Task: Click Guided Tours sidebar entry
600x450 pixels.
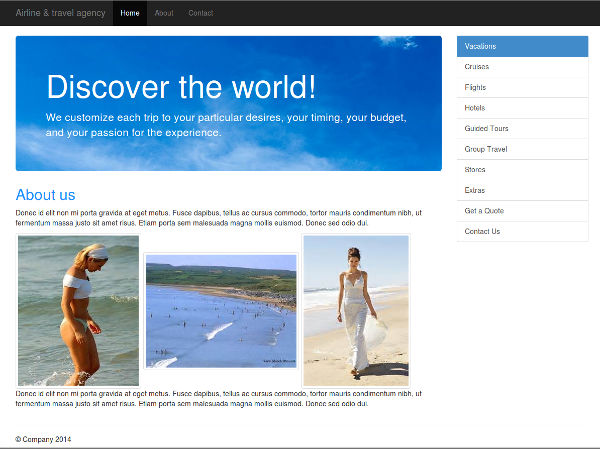Action: point(522,129)
